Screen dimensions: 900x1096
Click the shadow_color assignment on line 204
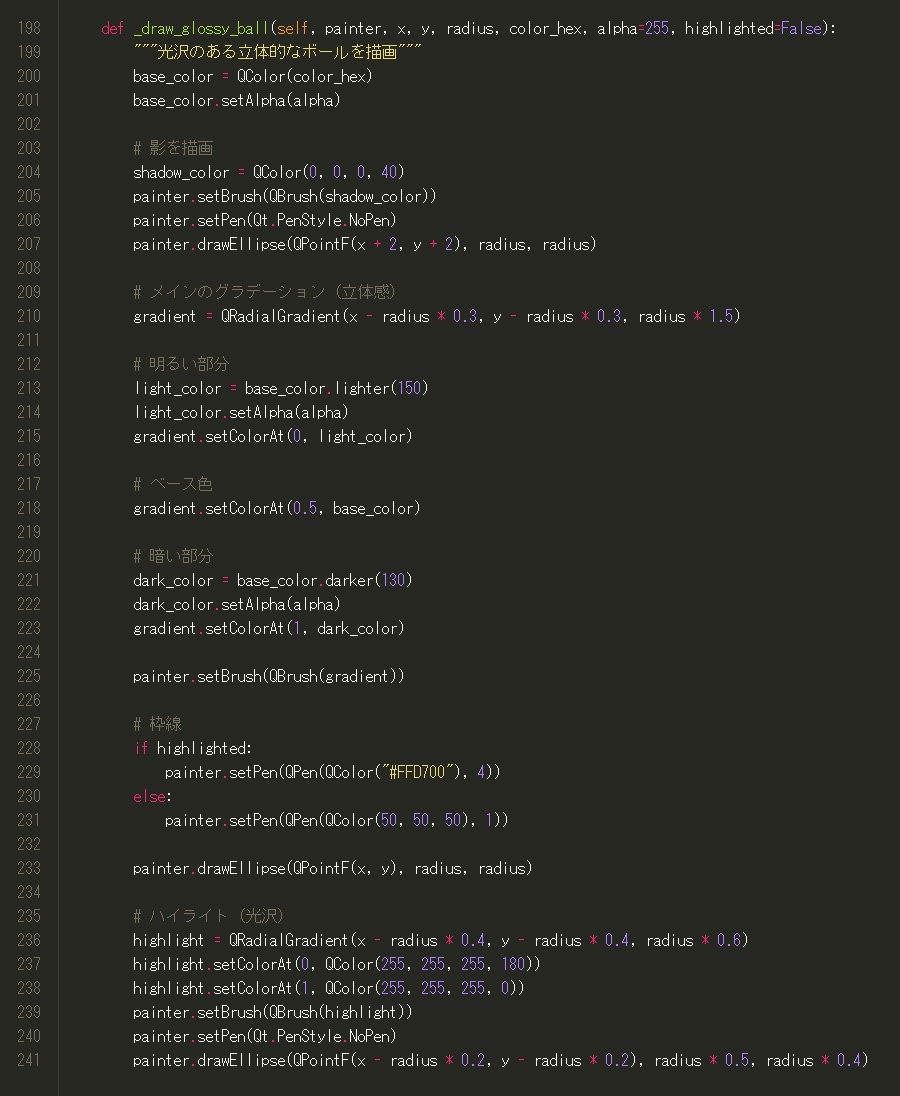coord(269,172)
